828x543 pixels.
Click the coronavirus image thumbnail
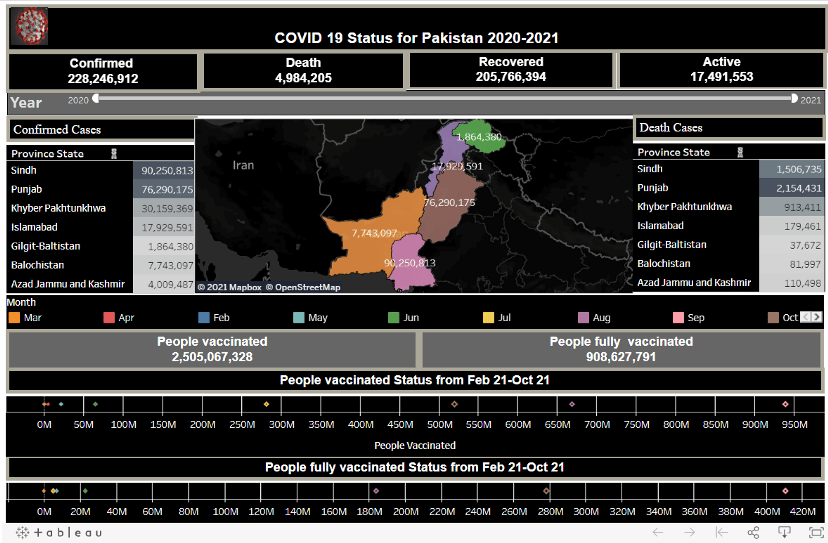(31, 26)
